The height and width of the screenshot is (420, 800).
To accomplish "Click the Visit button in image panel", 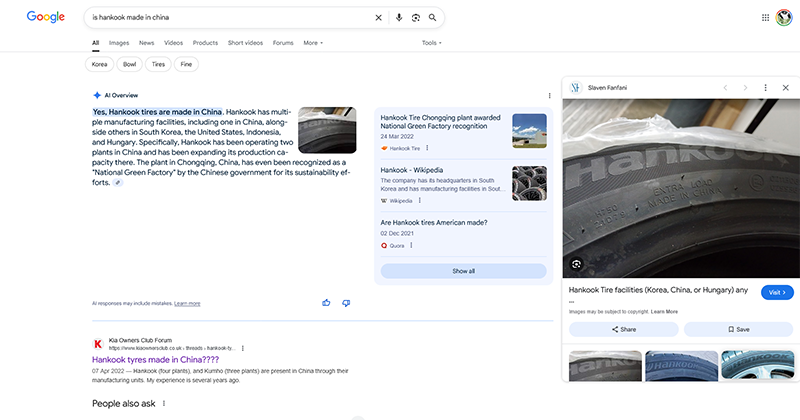I will point(777,292).
